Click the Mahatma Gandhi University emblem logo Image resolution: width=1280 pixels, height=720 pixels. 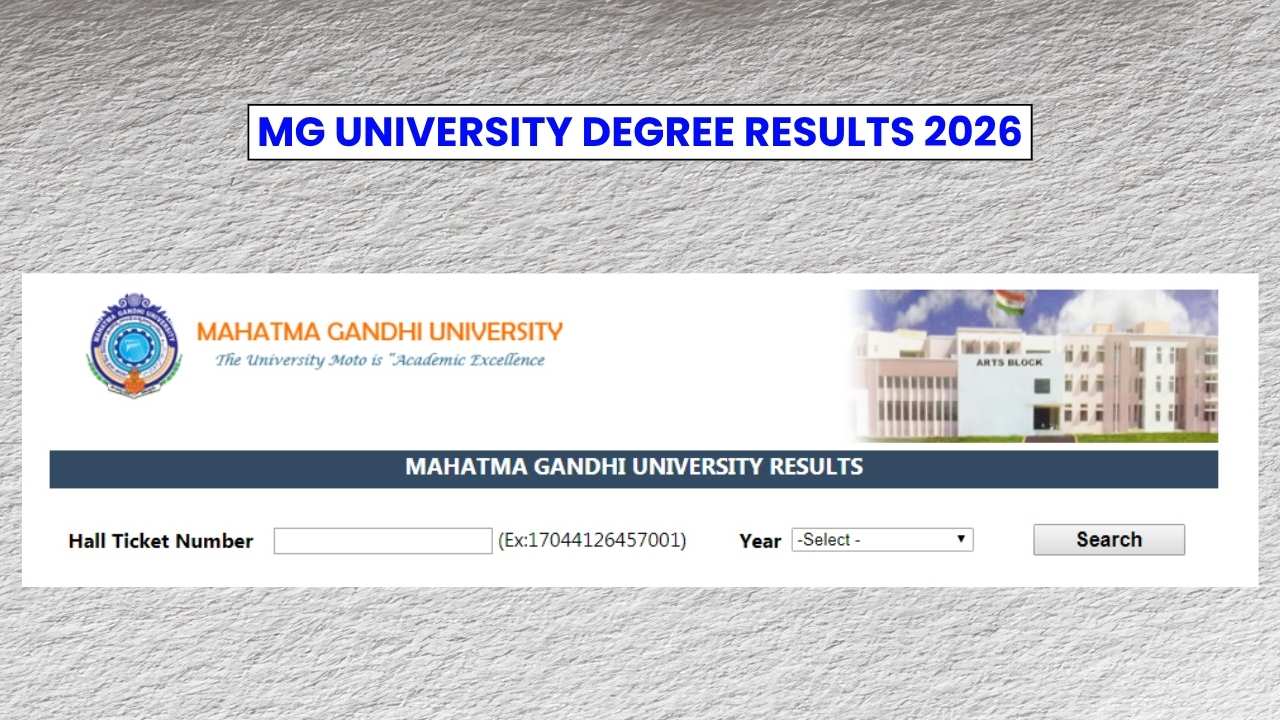click(x=134, y=345)
